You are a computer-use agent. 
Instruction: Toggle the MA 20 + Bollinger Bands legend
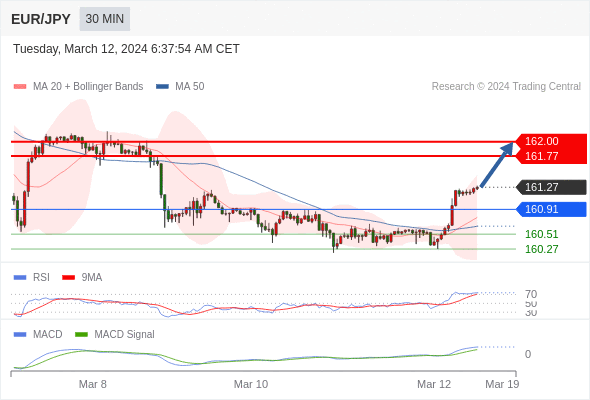[78, 87]
